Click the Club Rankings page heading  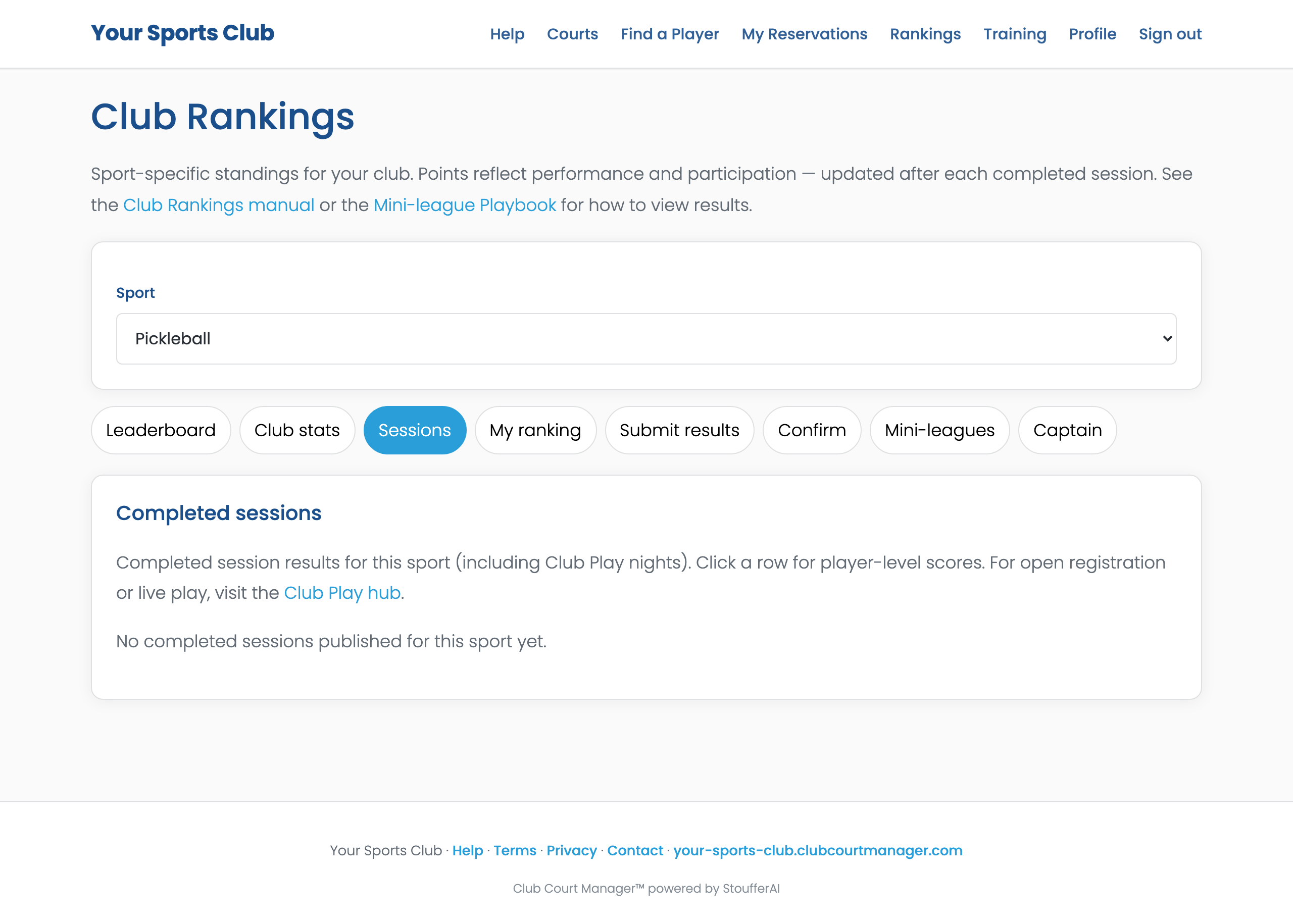coord(223,117)
